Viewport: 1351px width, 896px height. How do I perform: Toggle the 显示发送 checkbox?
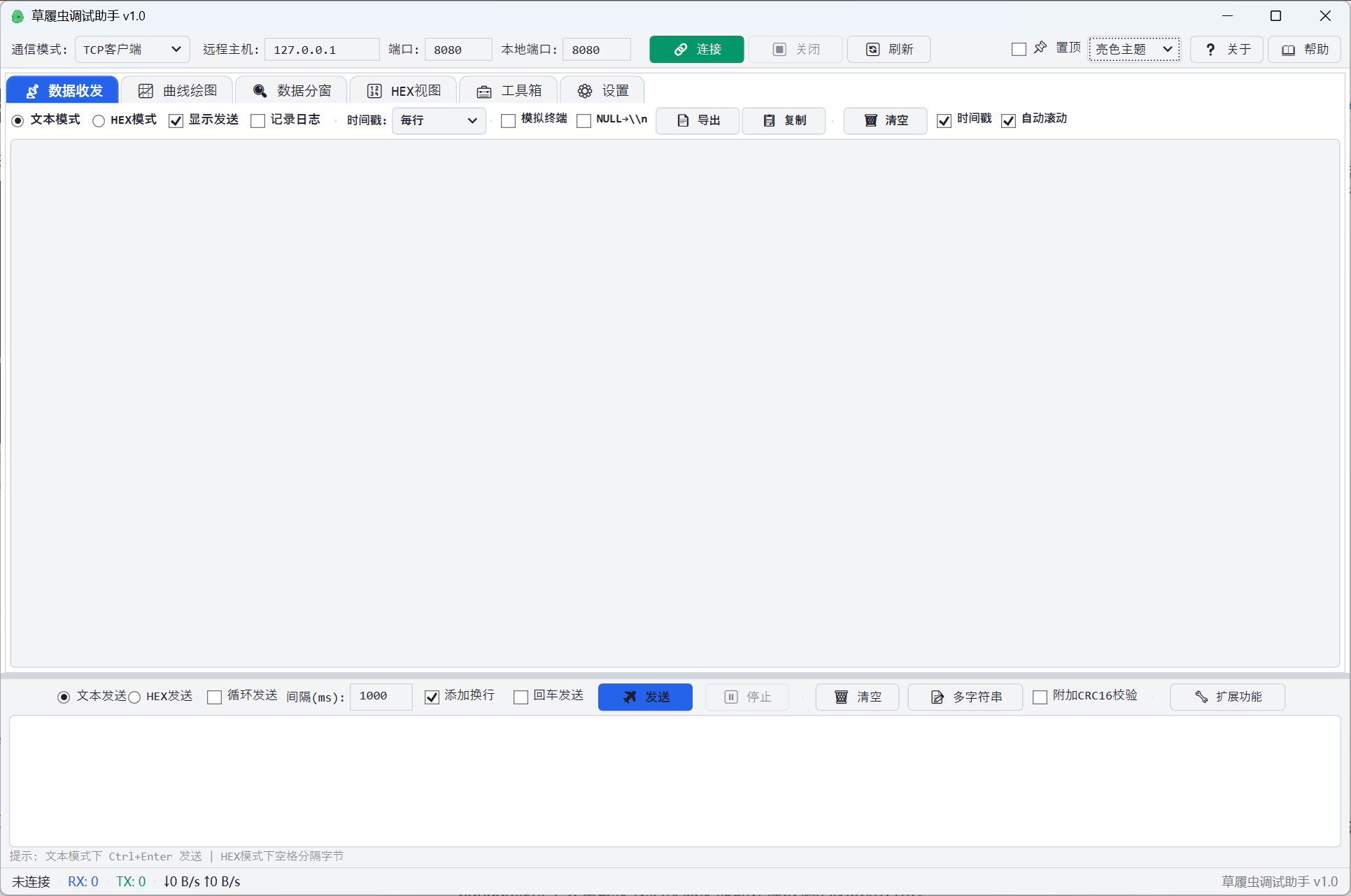[176, 121]
